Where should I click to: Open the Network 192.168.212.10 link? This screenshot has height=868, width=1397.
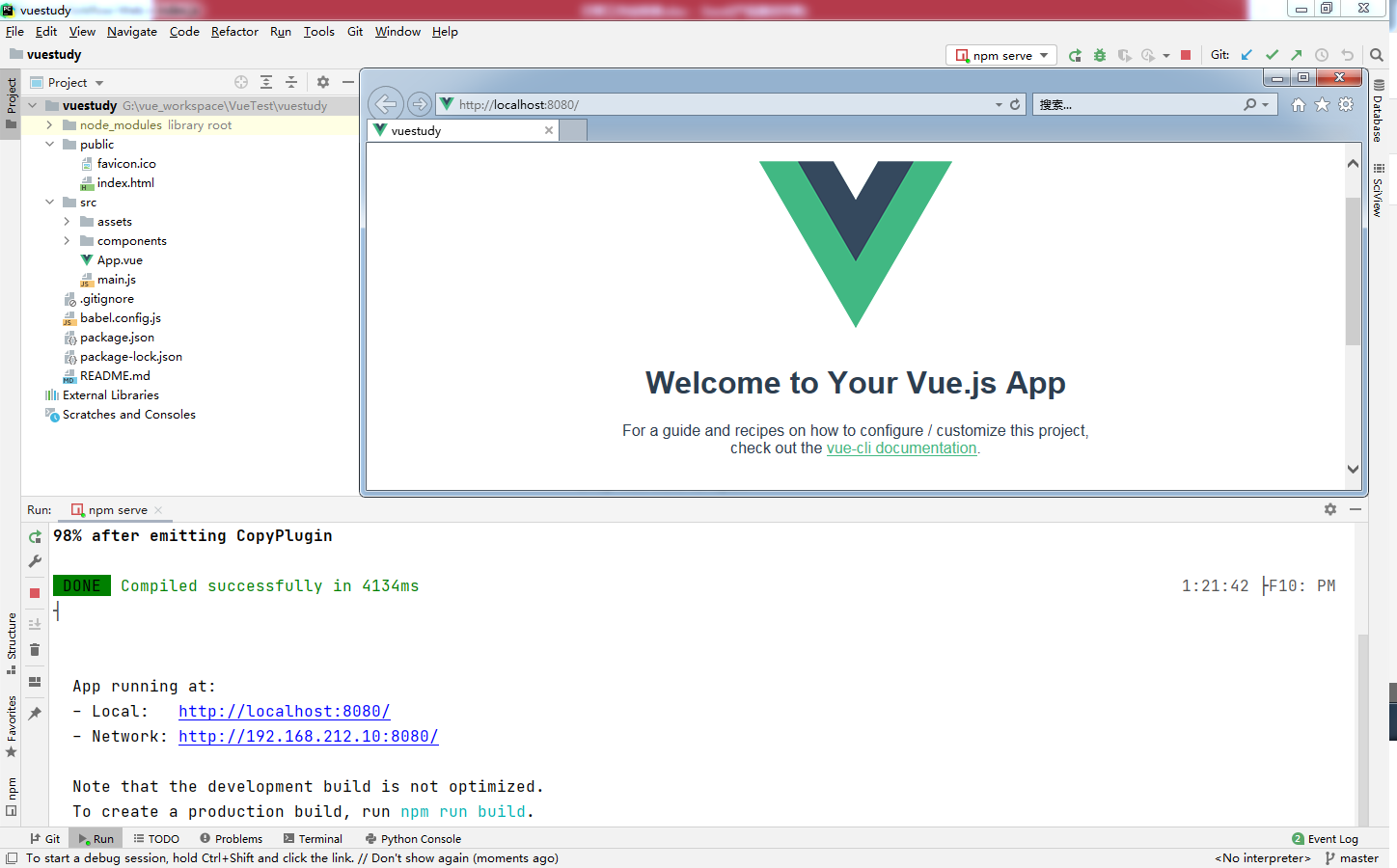point(309,737)
